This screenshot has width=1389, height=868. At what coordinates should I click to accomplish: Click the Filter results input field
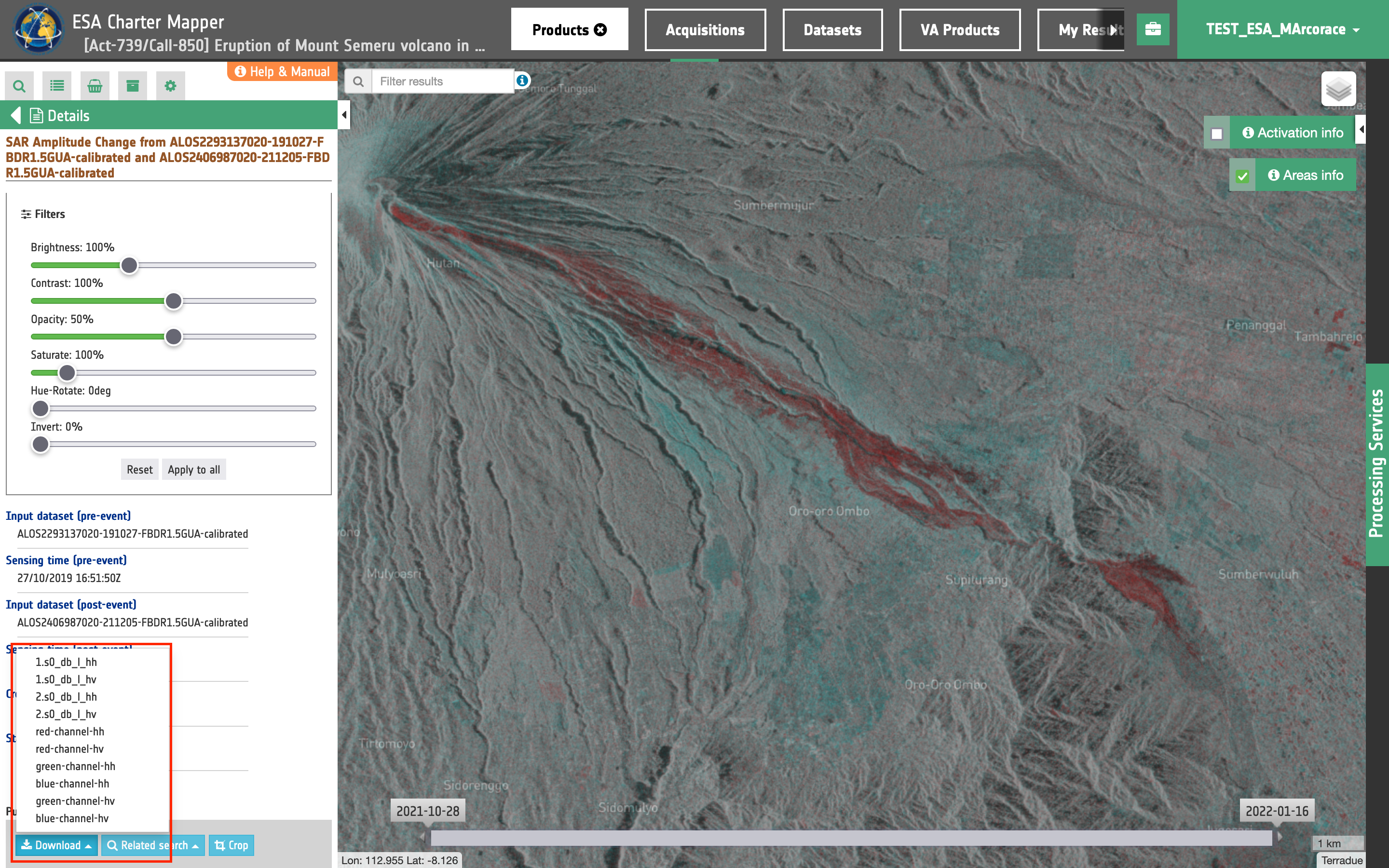(443, 81)
